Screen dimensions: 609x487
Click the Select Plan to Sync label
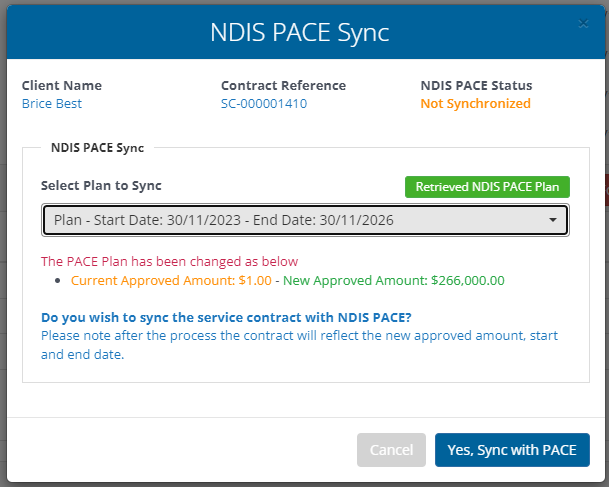pyautogui.click(x=101, y=186)
